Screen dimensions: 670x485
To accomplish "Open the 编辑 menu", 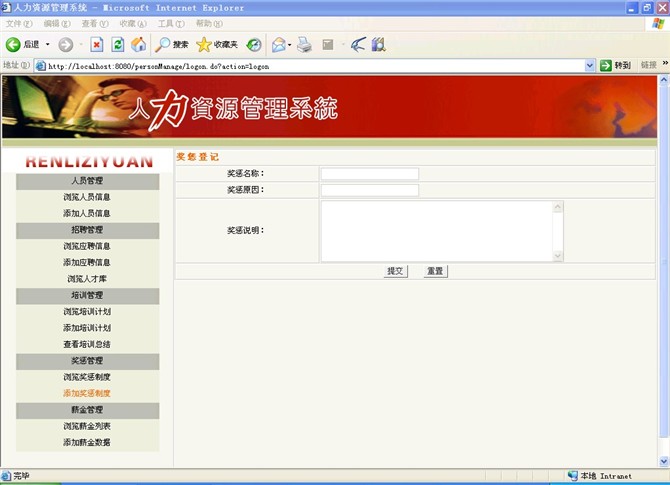I will pyautogui.click(x=57, y=24).
